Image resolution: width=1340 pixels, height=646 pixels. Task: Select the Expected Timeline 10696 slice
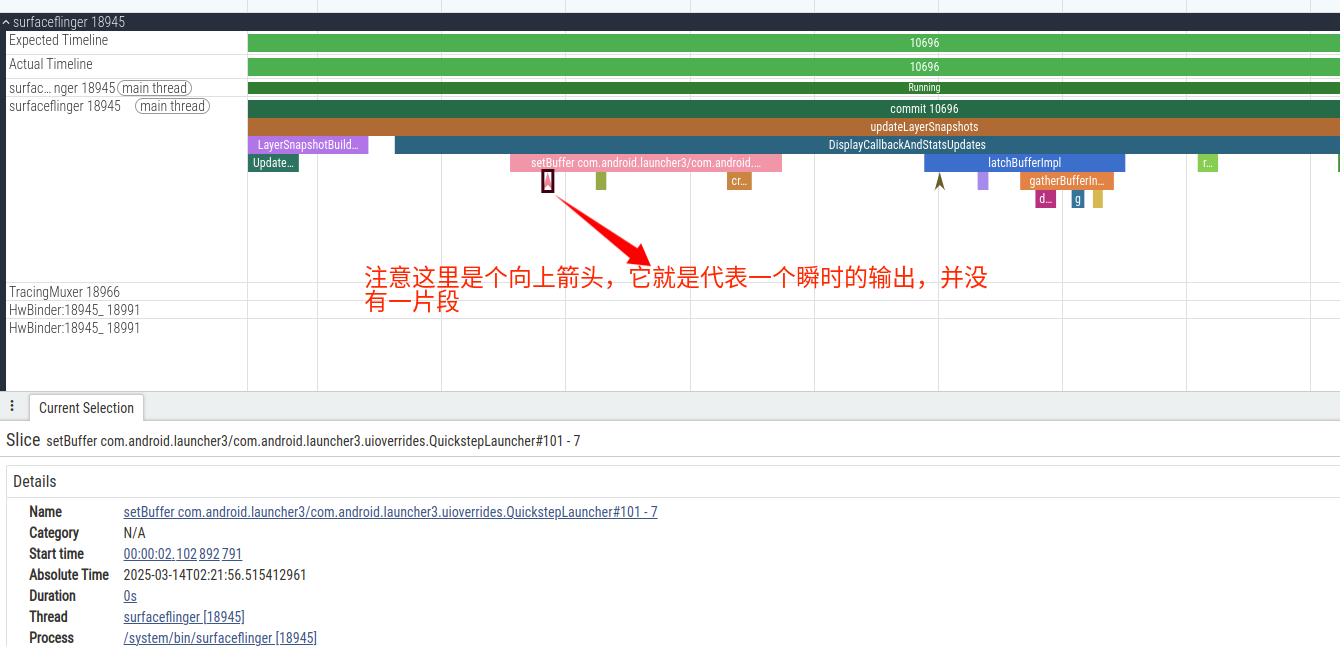pos(794,43)
